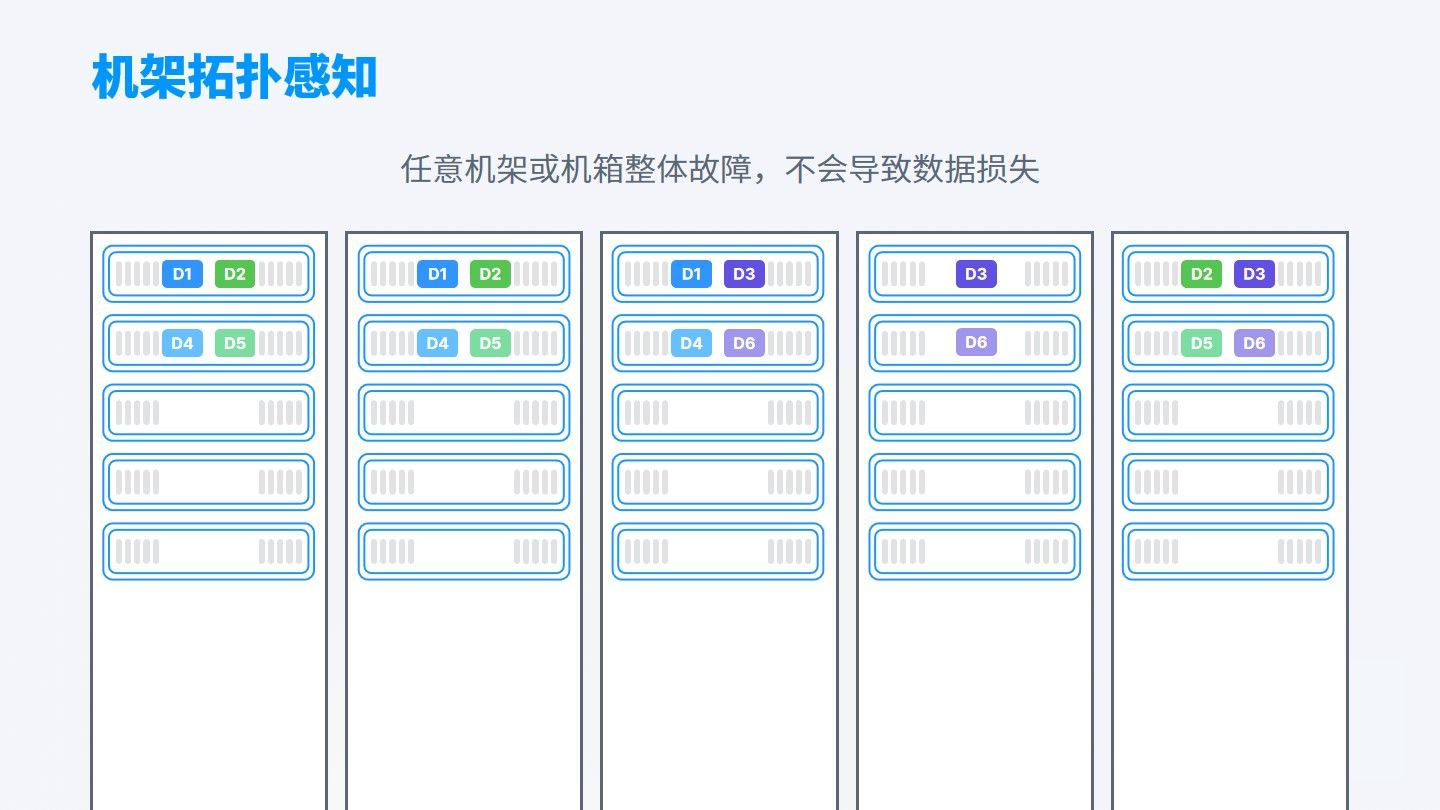Click the D2 block in the fifth rack
1440x810 pixels.
[1201, 274]
